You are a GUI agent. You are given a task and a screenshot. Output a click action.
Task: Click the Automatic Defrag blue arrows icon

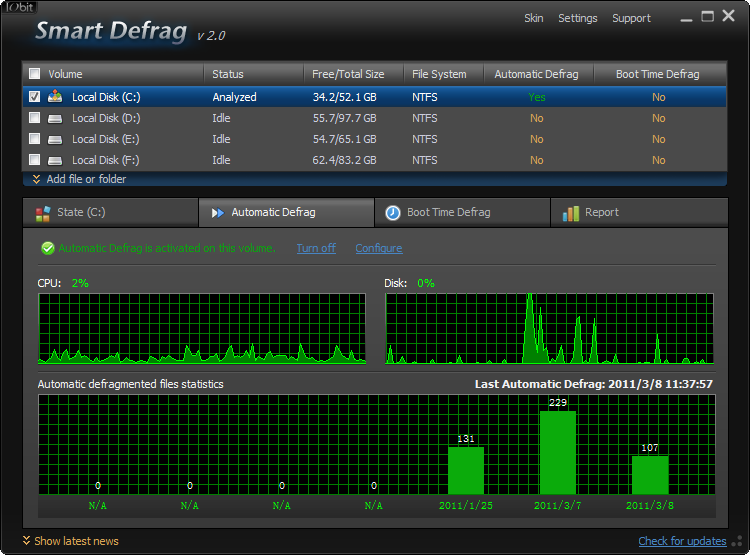coord(218,213)
